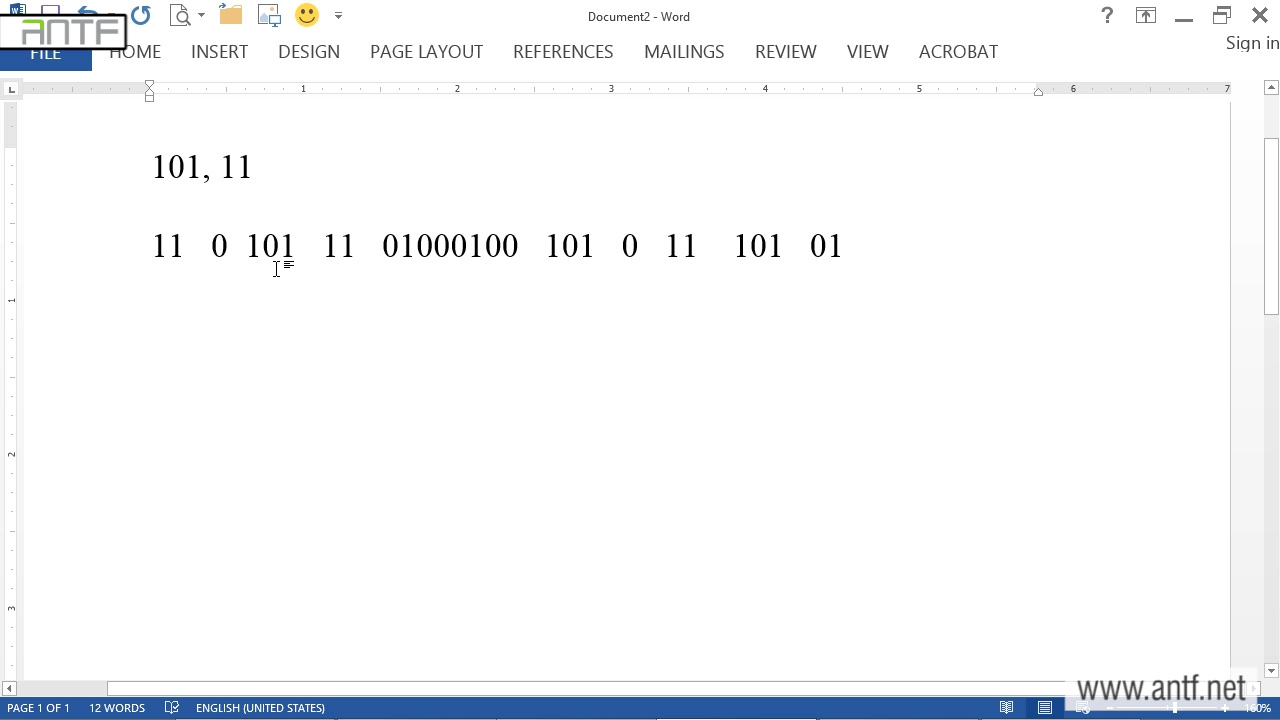The height and width of the screenshot is (720, 1280).
Task: Open Print Preview from quick access toolbar
Action: [180, 15]
